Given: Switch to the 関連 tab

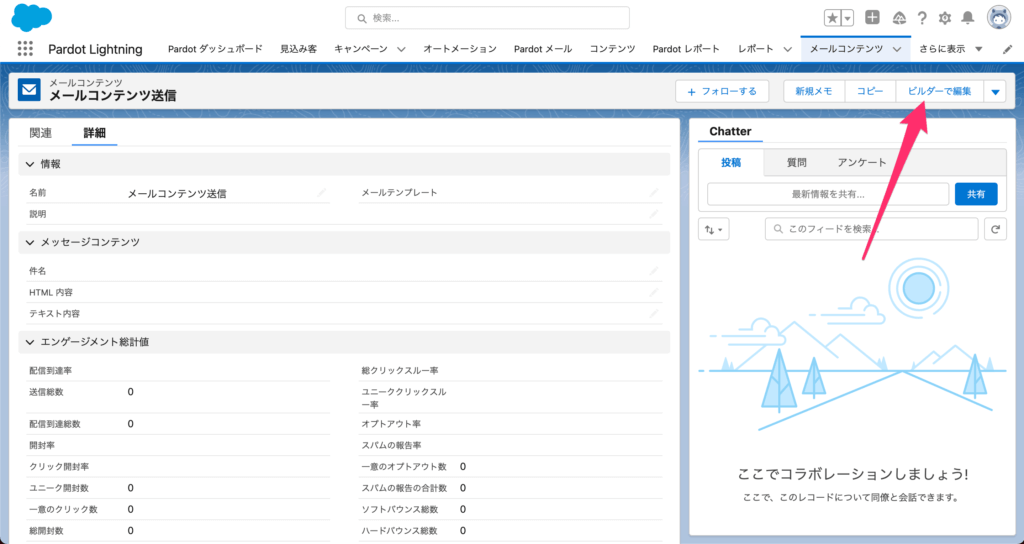Looking at the screenshot, I should pos(40,133).
